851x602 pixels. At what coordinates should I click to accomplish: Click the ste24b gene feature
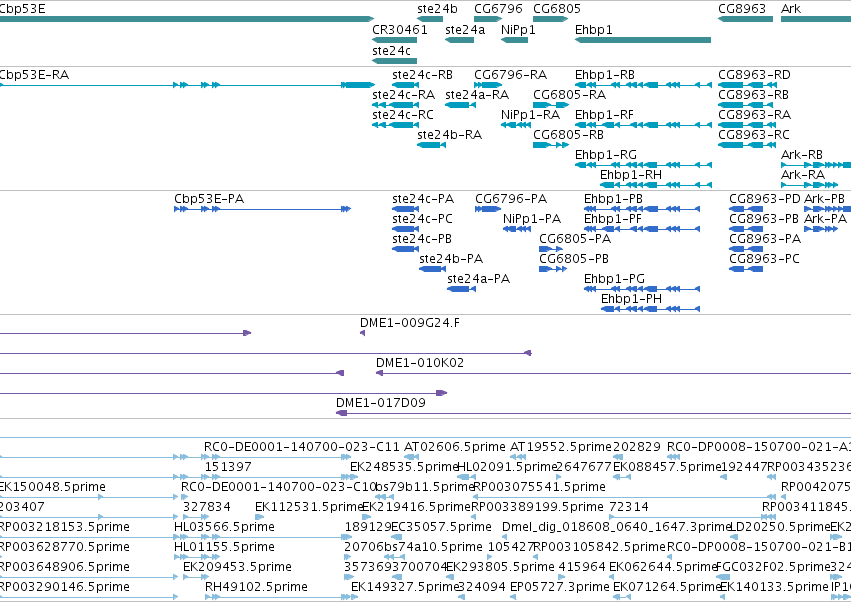click(430, 19)
